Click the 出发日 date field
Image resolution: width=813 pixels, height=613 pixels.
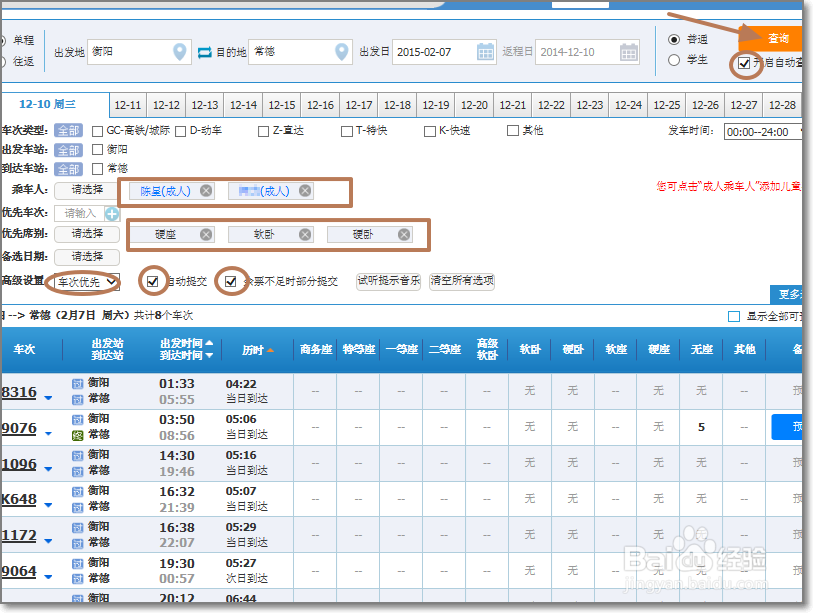coord(444,52)
